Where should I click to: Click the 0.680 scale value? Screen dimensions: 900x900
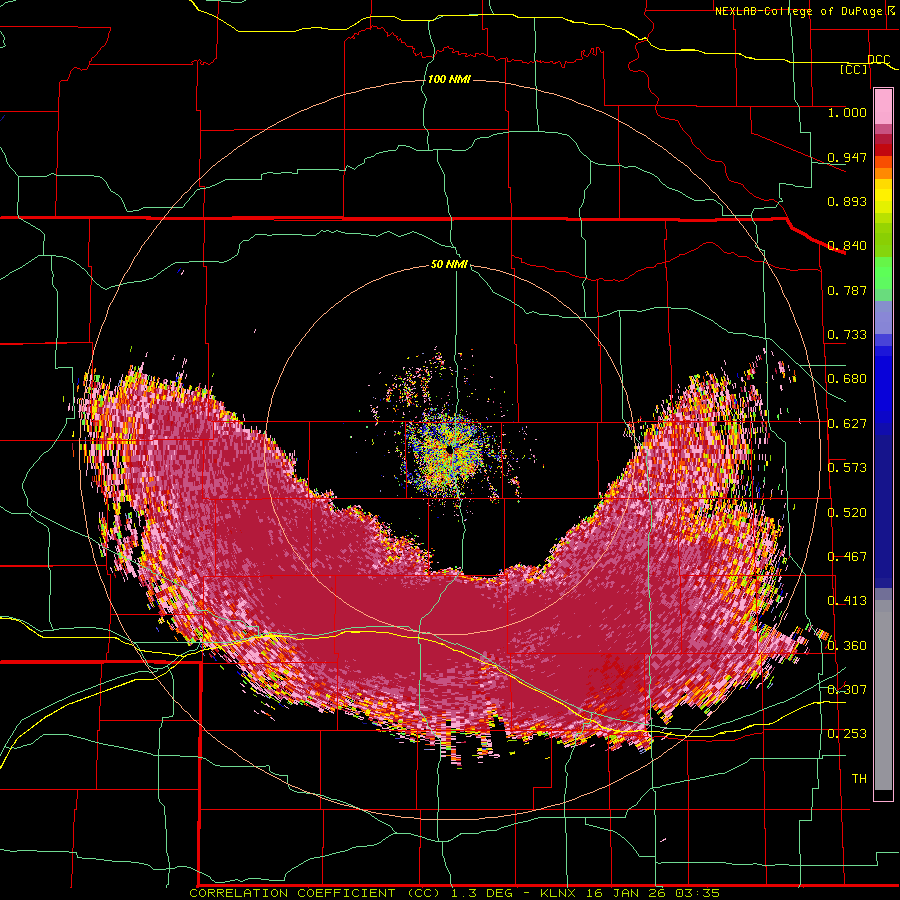(847, 379)
